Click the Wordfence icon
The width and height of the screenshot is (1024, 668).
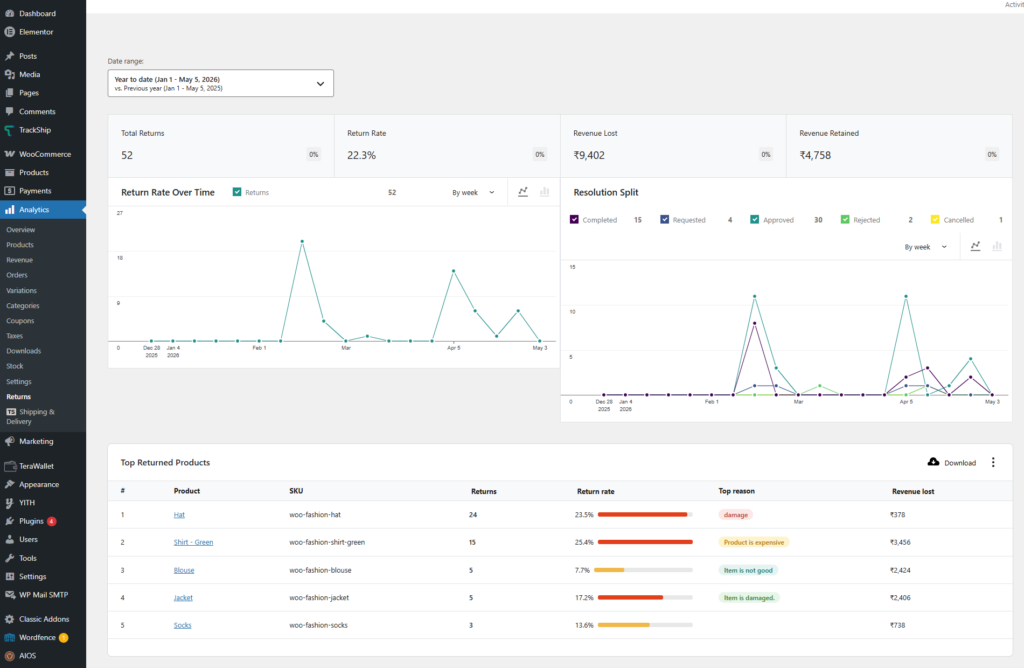pos(10,637)
